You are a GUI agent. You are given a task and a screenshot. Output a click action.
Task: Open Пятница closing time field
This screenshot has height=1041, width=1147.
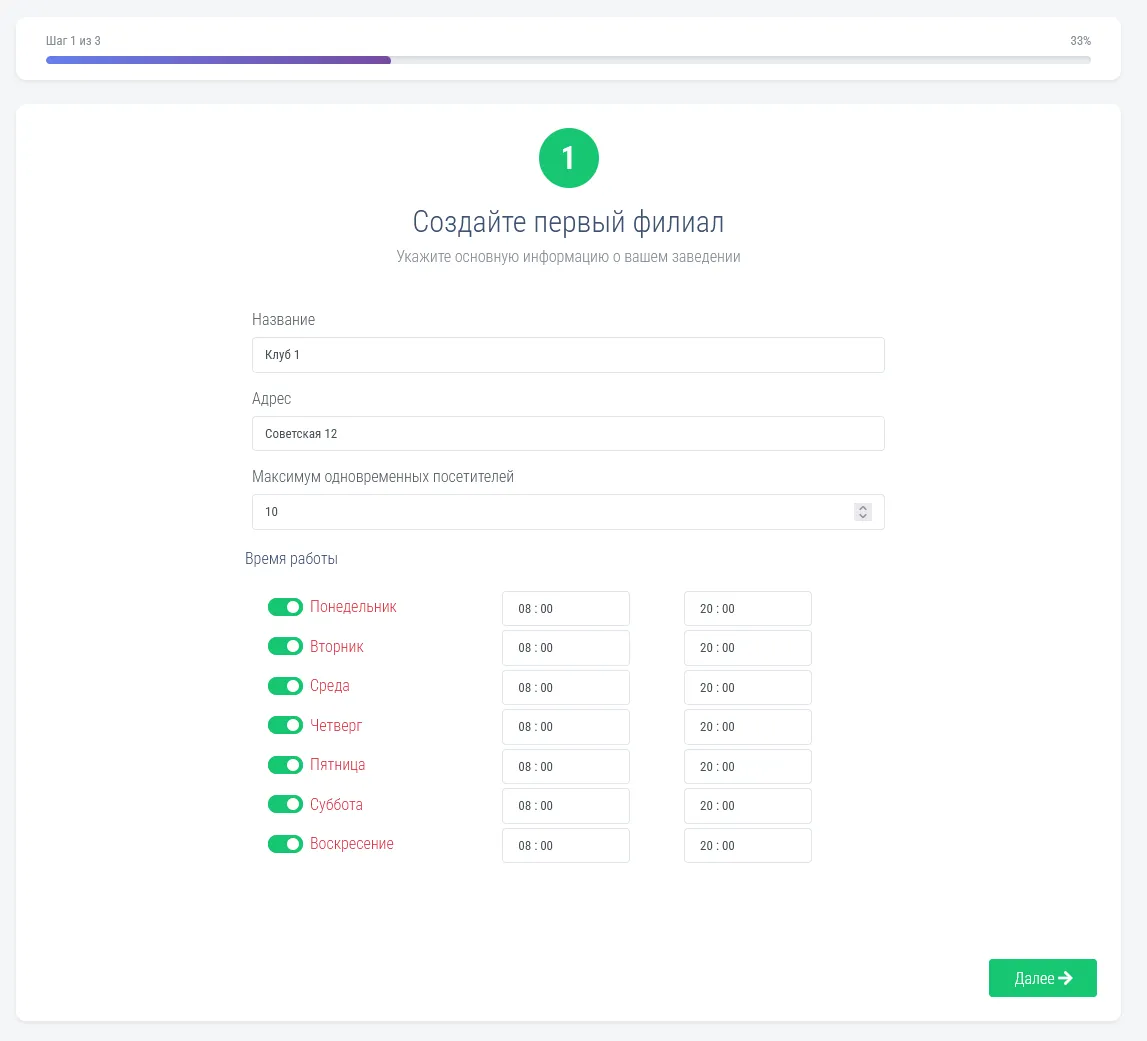(747, 766)
